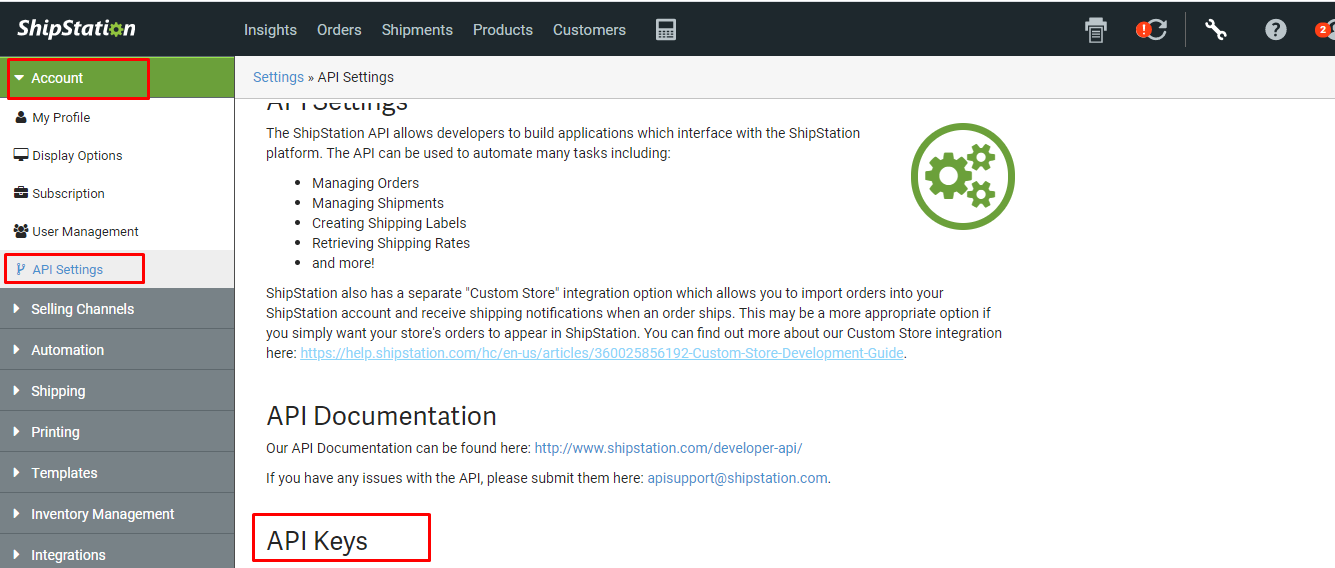
Task: Click the API Settings branch icon
Action: tap(21, 269)
